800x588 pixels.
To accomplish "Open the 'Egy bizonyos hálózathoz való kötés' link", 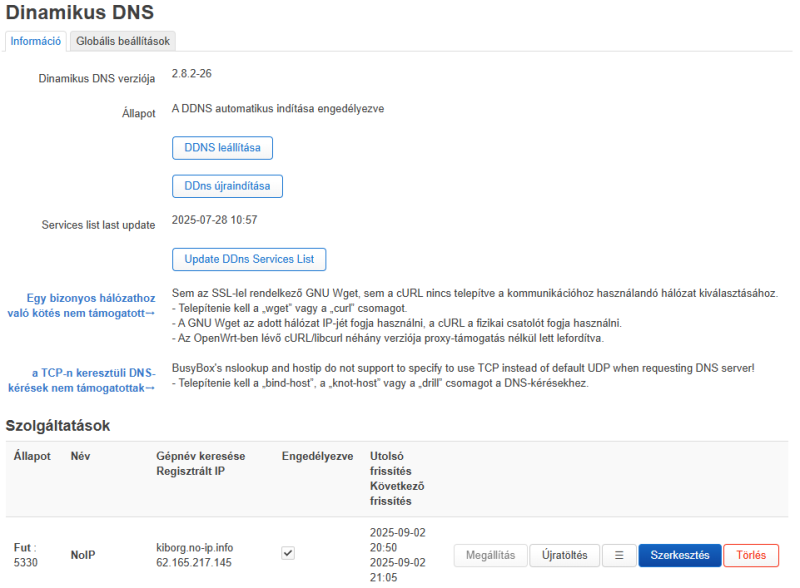I will click(81, 306).
